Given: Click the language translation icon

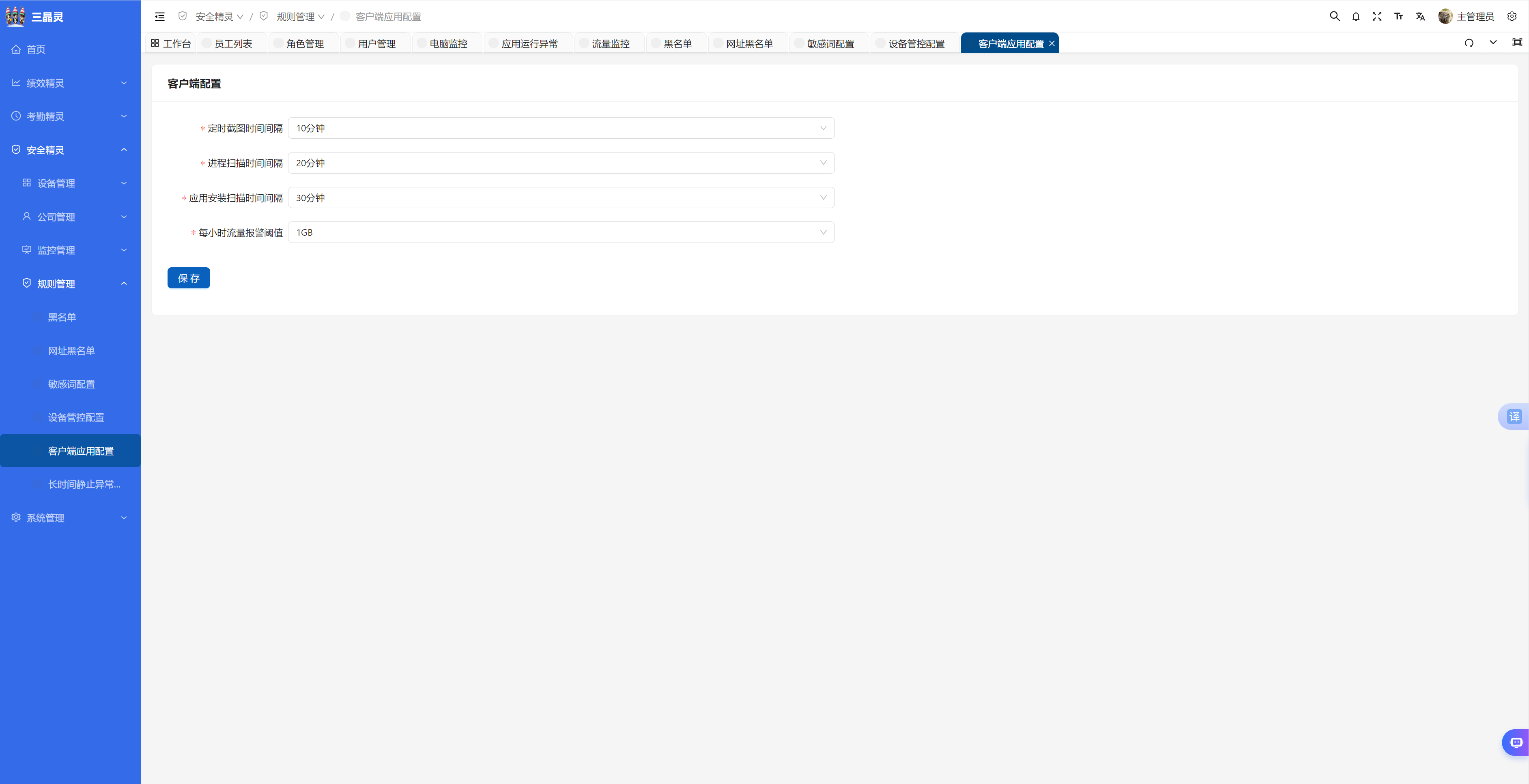Looking at the screenshot, I should (1420, 17).
